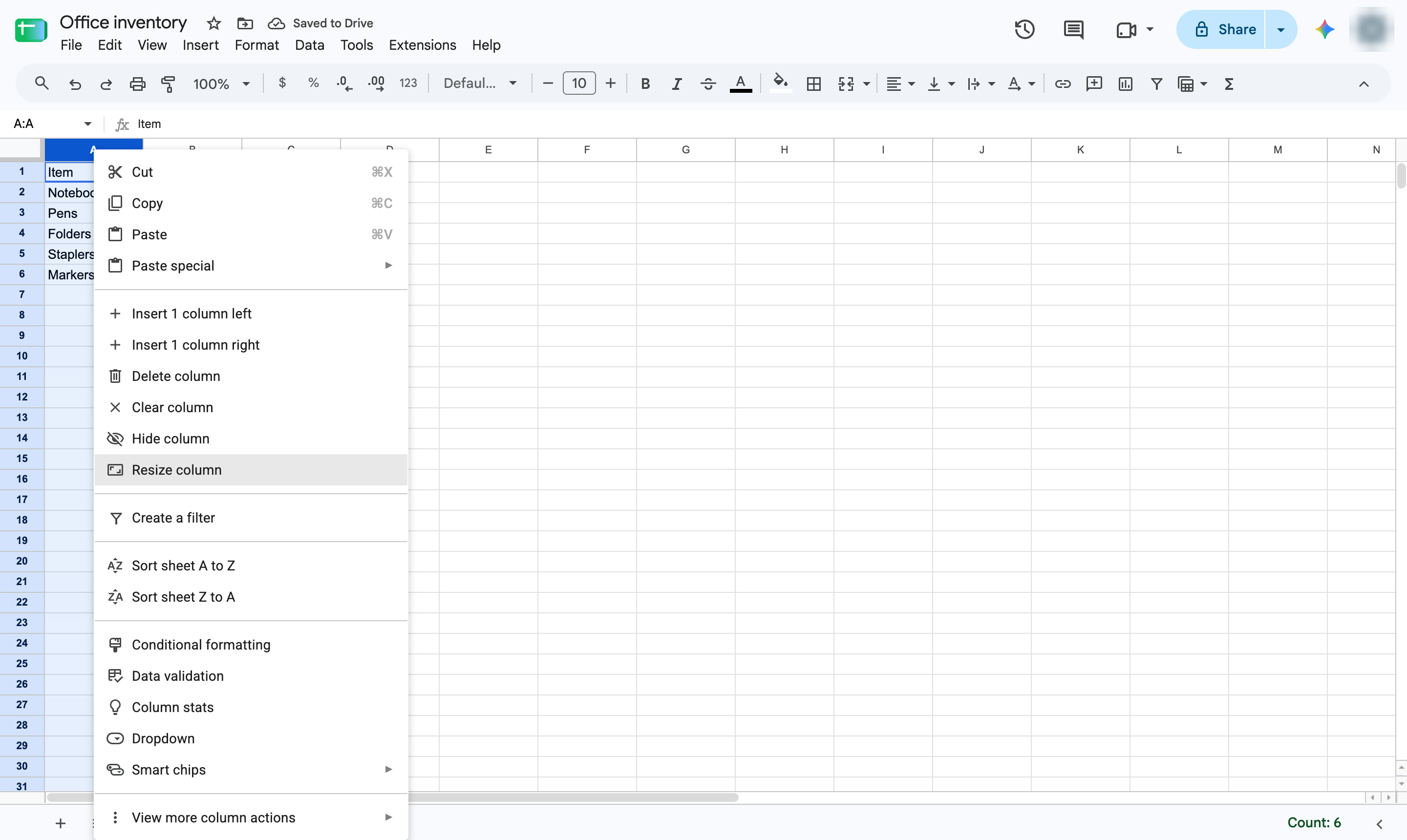This screenshot has width=1407, height=840.
Task: Open version history clock icon
Action: click(x=1025, y=29)
